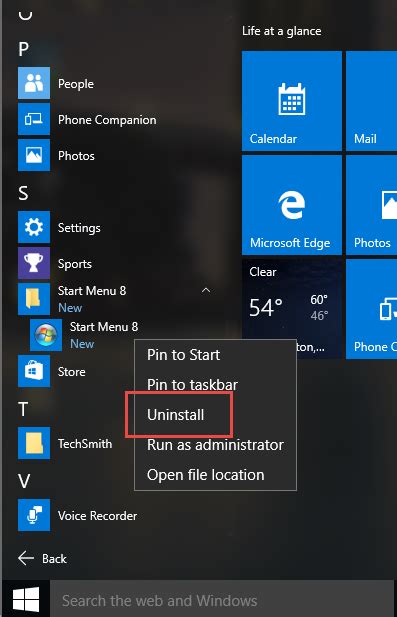Screen dimensions: 397x617
Task: Jump via the letter P header
Action: pos(24,49)
